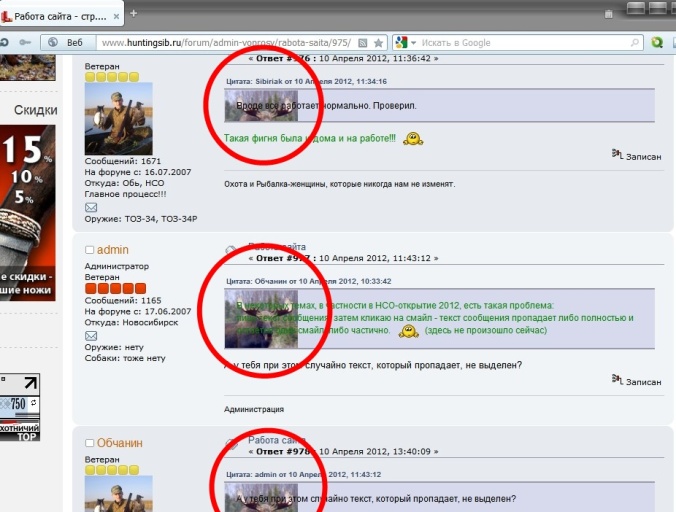Click the magnifier icon in search field
Image resolution: width=676 pixels, height=512 pixels.
point(634,43)
